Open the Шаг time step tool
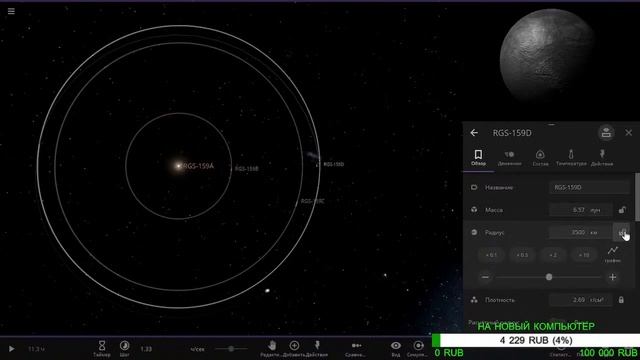 124,349
